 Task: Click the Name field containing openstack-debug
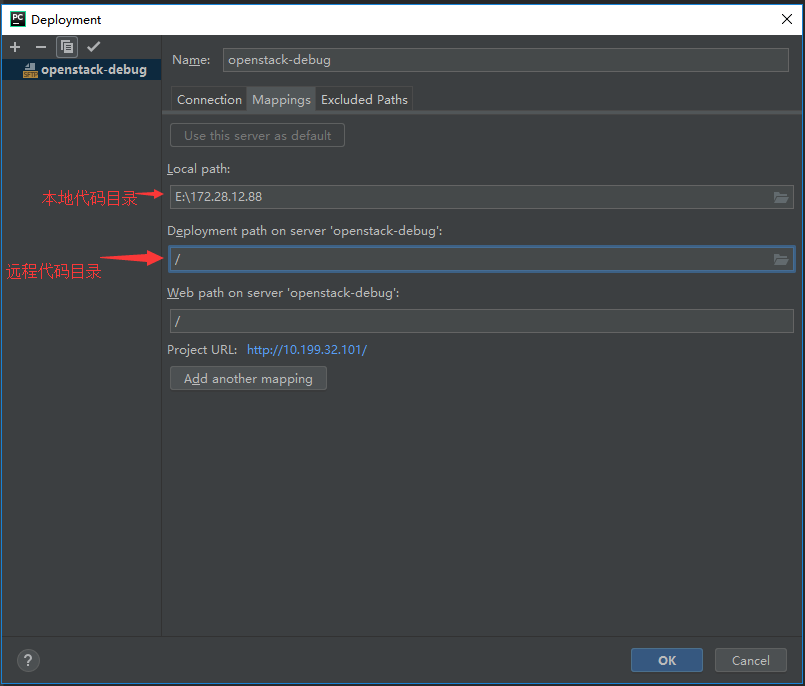[x=506, y=60]
